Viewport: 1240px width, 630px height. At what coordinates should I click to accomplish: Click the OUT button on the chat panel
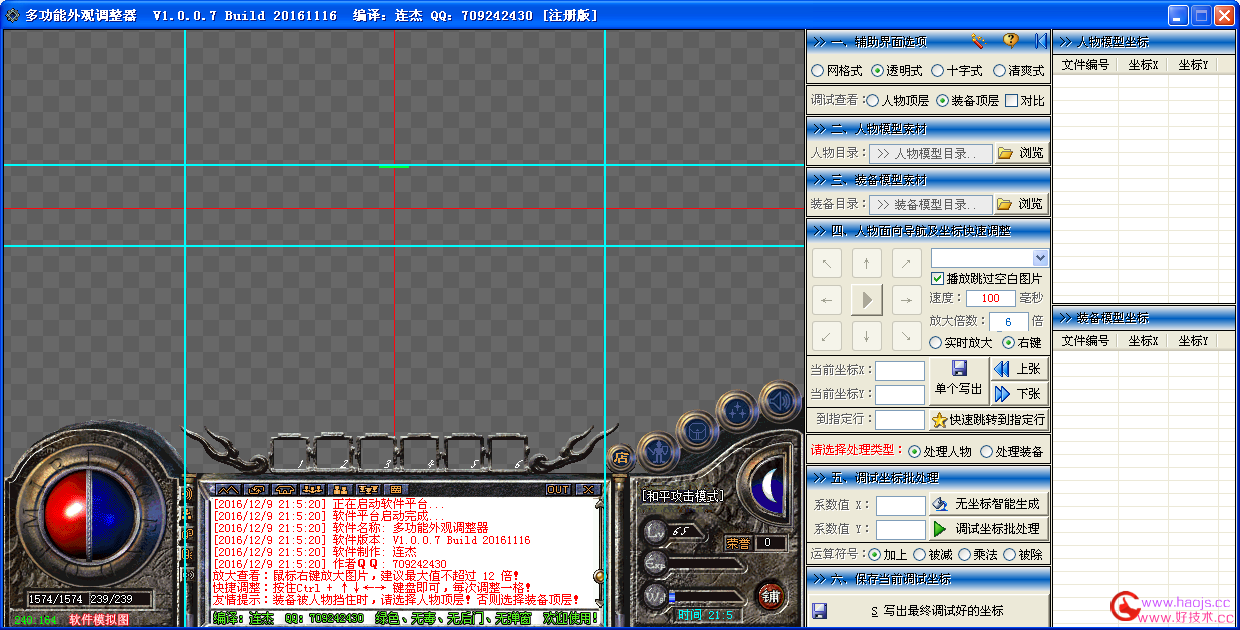(558, 489)
